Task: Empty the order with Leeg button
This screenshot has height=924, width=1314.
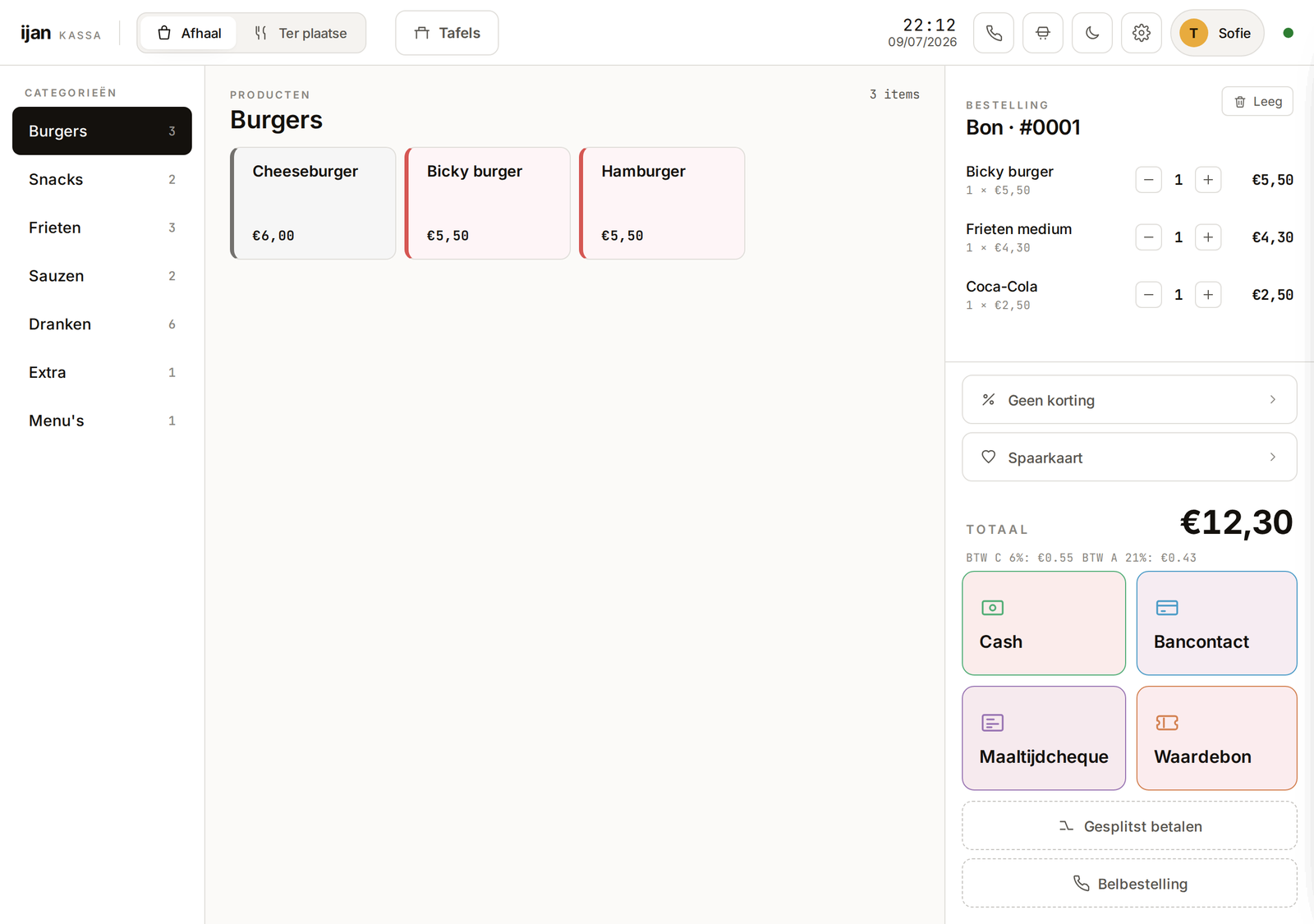Action: 1257,101
